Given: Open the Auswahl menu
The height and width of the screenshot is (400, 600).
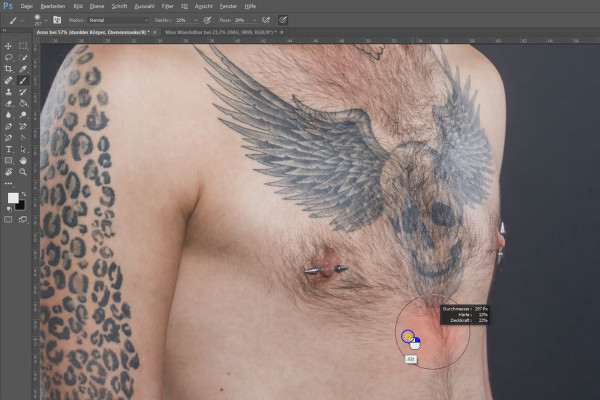Looking at the screenshot, I should click(x=144, y=6).
